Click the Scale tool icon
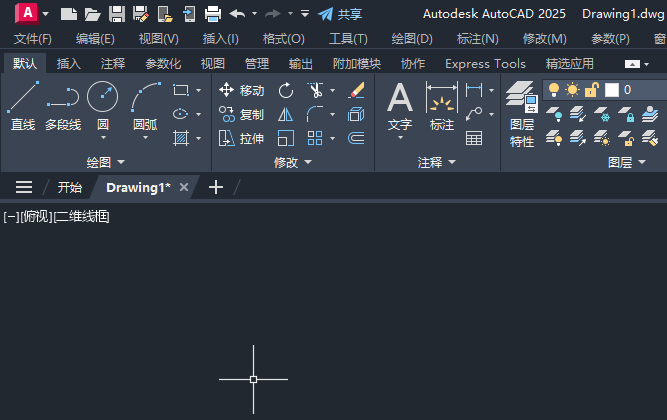This screenshot has width=667, height=420. (285, 138)
